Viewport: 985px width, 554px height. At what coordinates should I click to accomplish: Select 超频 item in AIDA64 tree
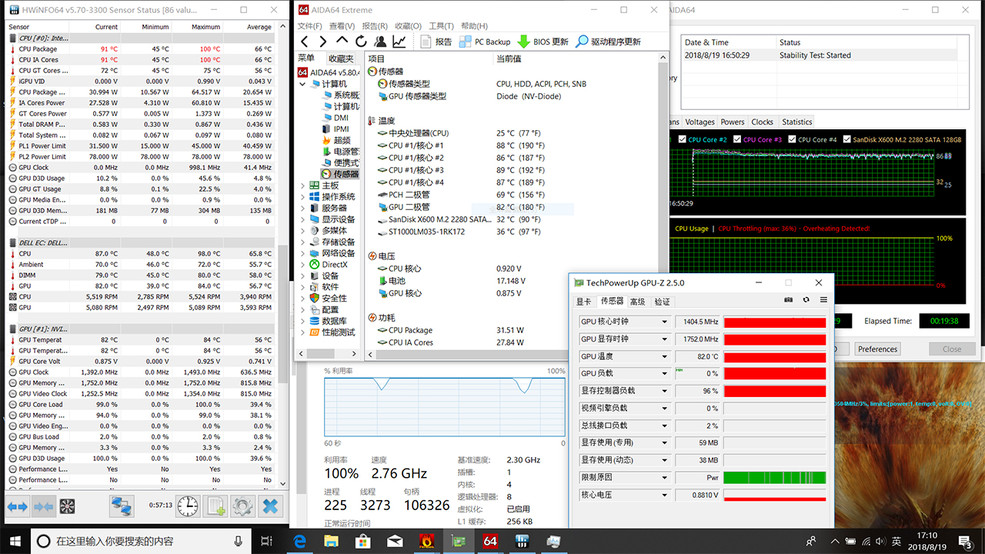(337, 140)
